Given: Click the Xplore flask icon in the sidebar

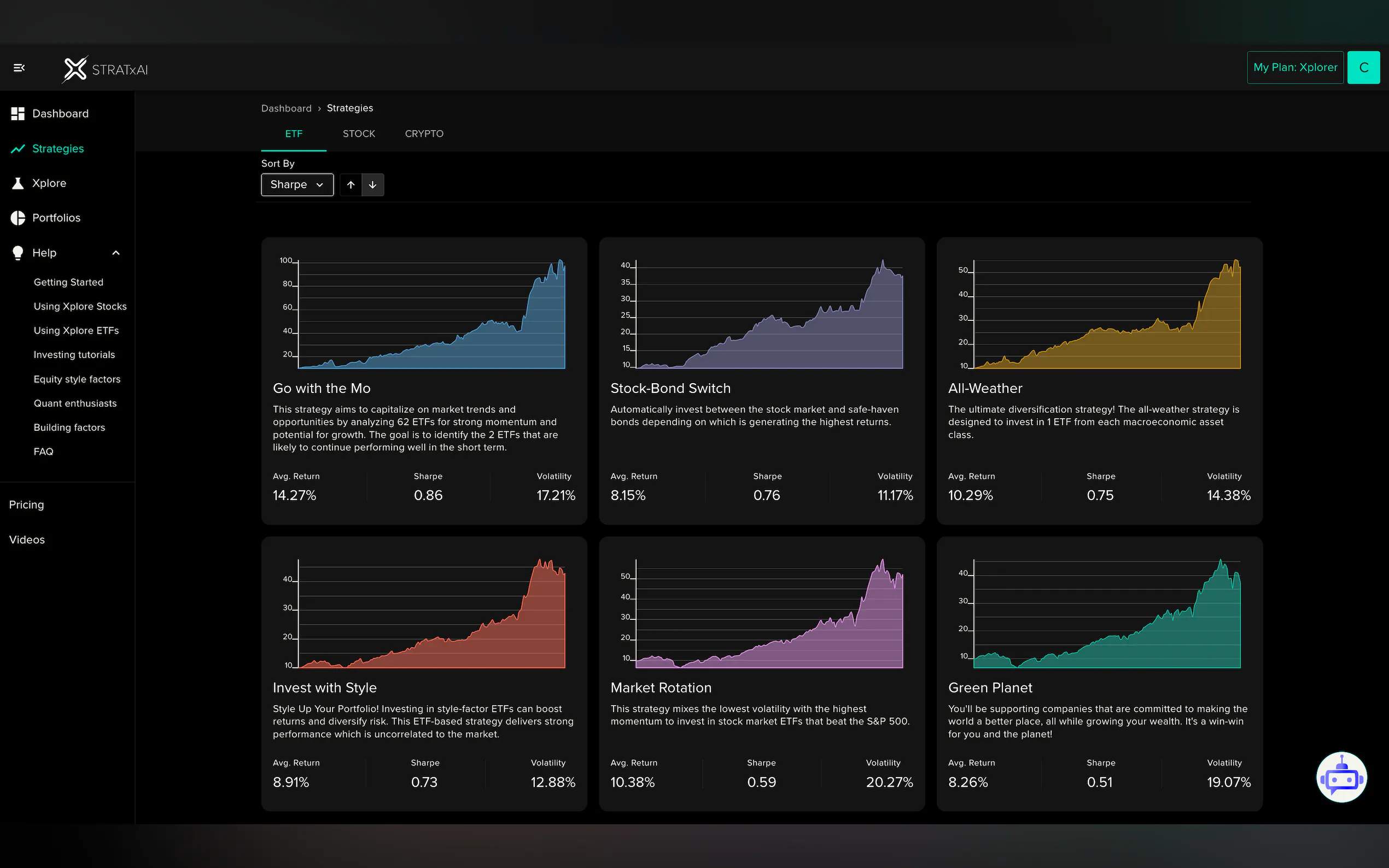Looking at the screenshot, I should coord(18,183).
